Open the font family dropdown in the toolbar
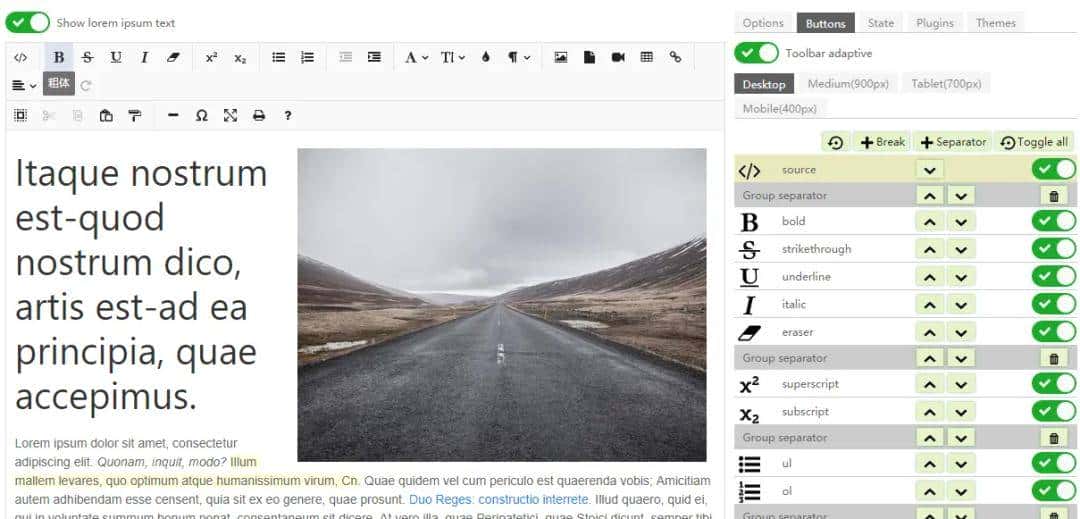The width and height of the screenshot is (1080, 519). [x=416, y=58]
